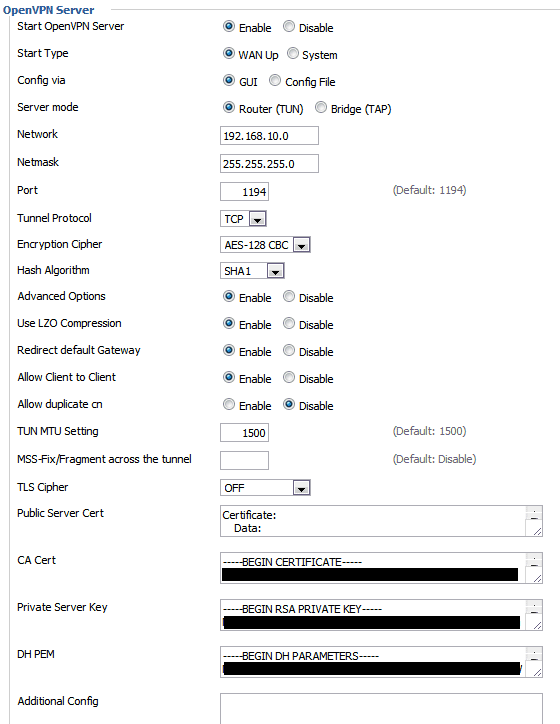Click the CA Cert textarea scrollbar
This screenshot has height=724, width=560.
pos(534,568)
